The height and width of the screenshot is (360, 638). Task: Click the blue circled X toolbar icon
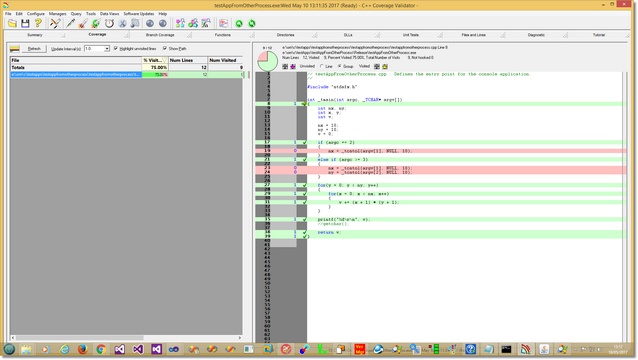pos(122,23)
